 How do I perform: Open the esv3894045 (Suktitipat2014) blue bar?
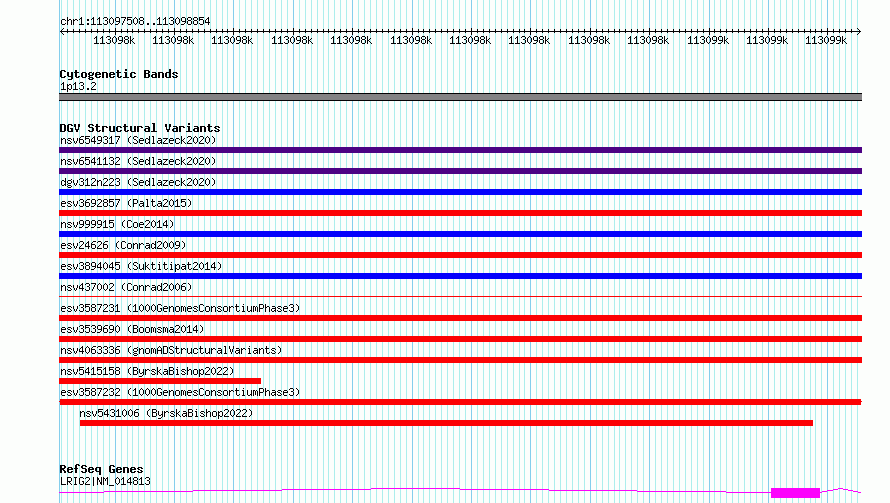pos(460,276)
